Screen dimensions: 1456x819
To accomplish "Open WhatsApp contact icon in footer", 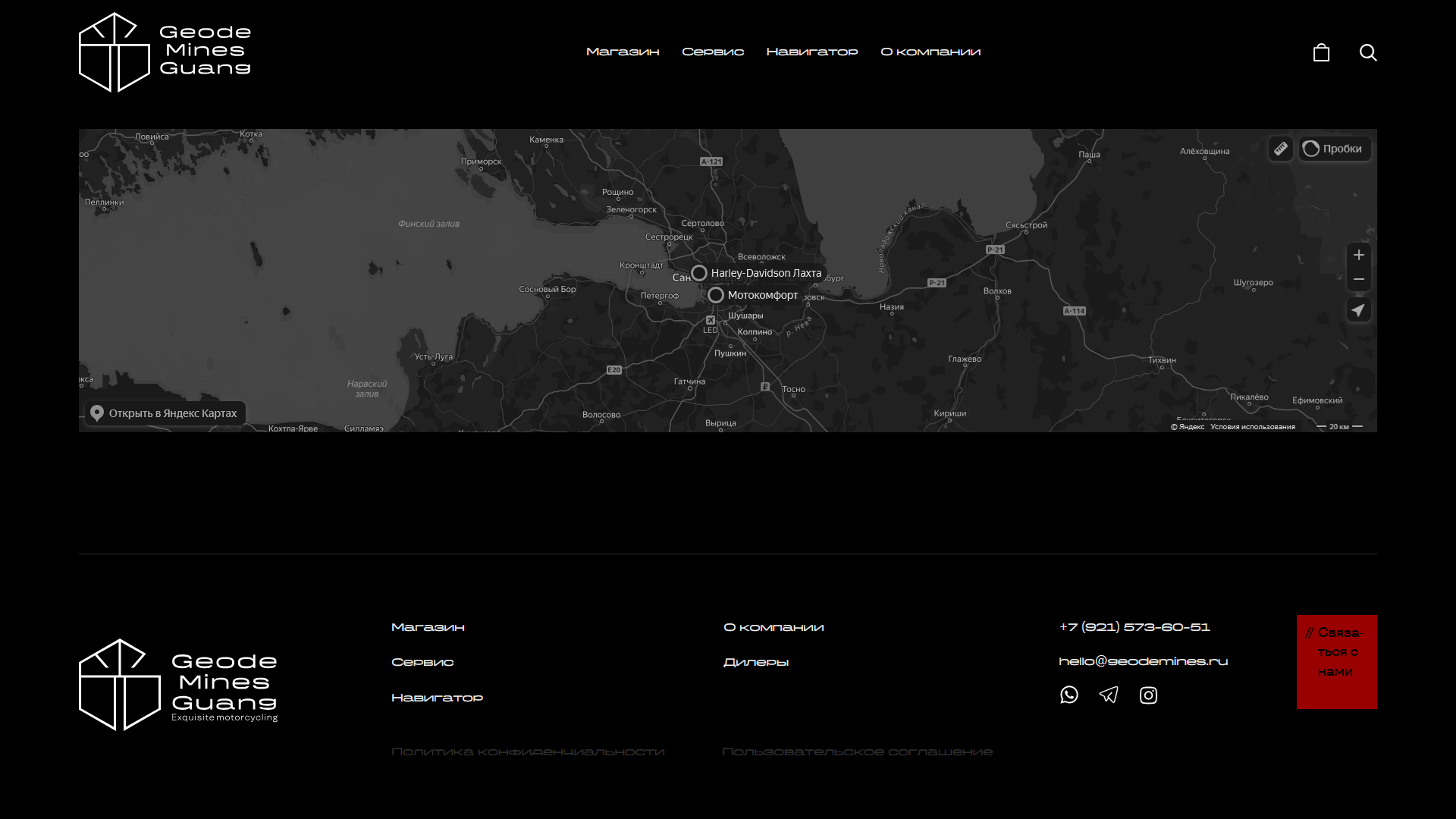I will 1069,695.
